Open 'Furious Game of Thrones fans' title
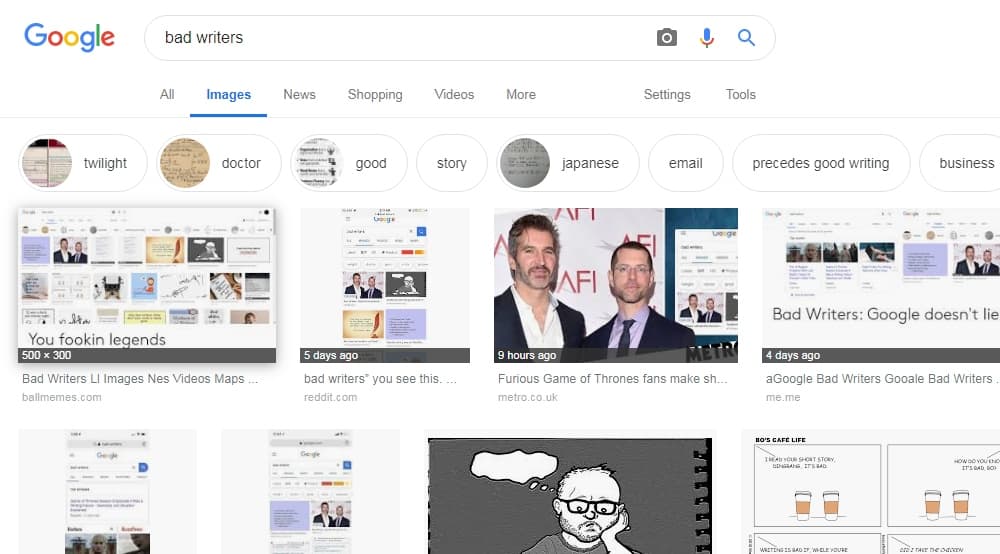This screenshot has height=554, width=1000. [612, 379]
